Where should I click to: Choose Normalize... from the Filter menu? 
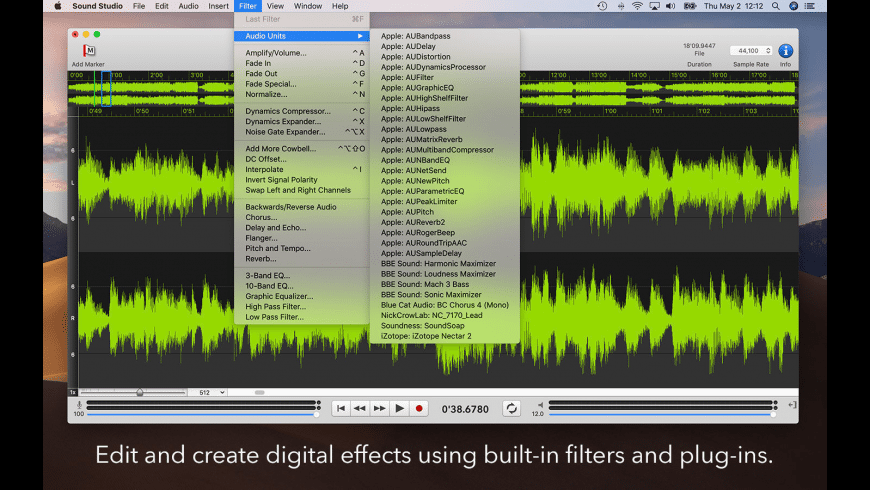[x=266, y=94]
